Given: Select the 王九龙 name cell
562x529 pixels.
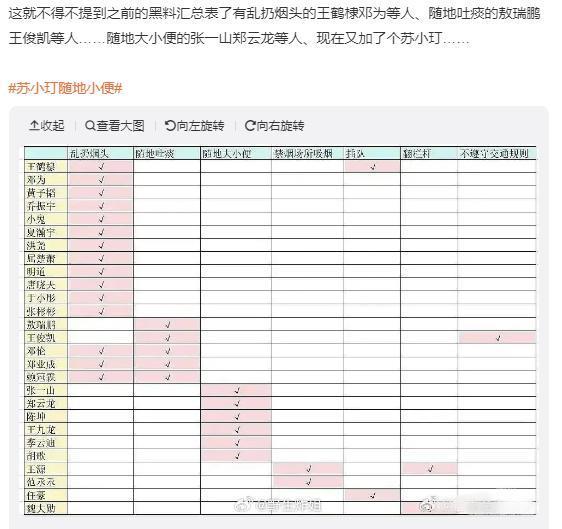Looking at the screenshot, I should coord(46,429).
